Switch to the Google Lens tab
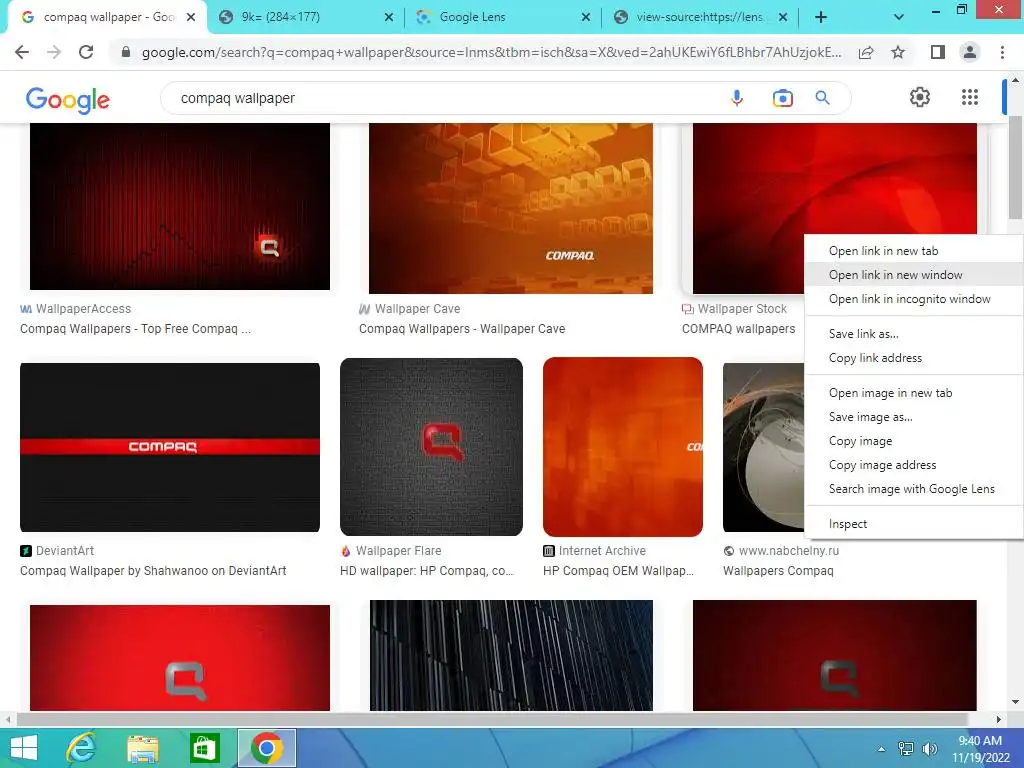The height and width of the screenshot is (768, 1024). coord(502,17)
